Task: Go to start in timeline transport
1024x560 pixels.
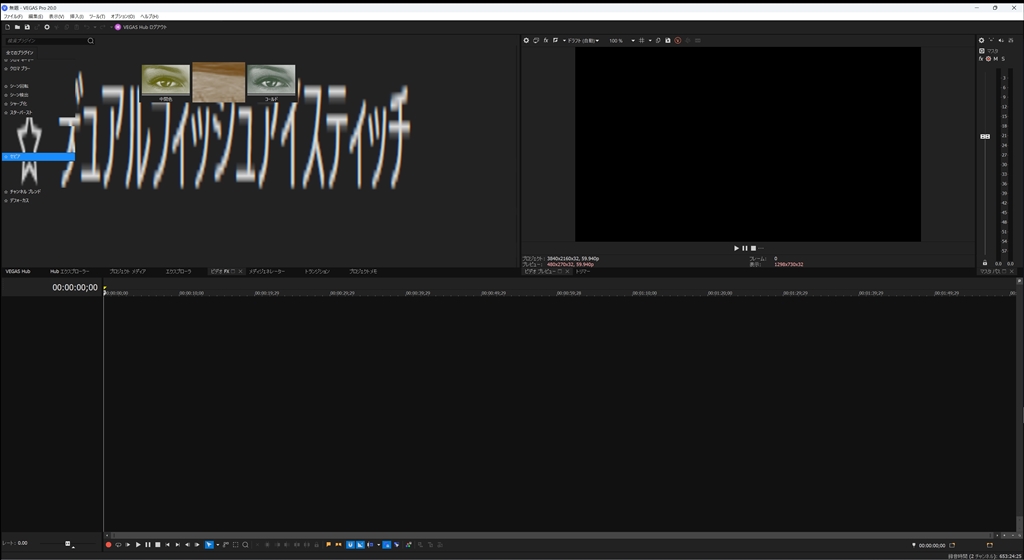Action: pos(167,544)
